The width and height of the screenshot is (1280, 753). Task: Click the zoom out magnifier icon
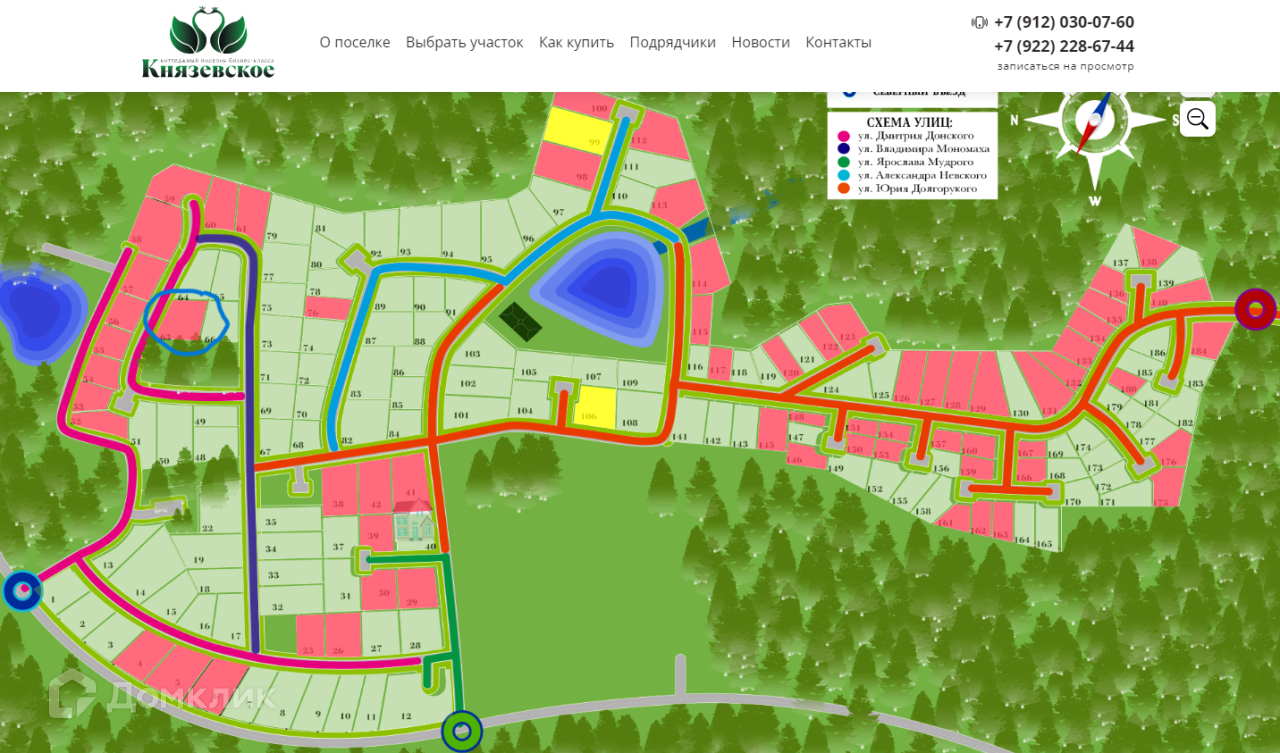1197,119
